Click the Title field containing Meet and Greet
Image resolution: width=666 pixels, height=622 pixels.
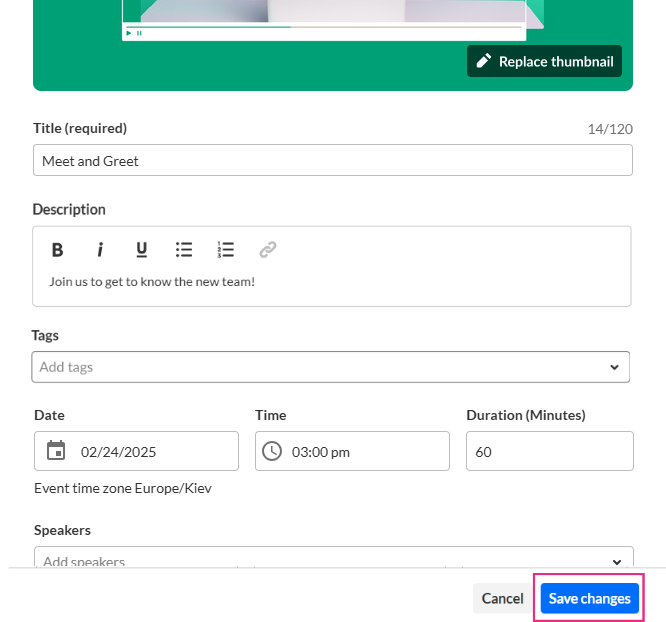point(332,160)
